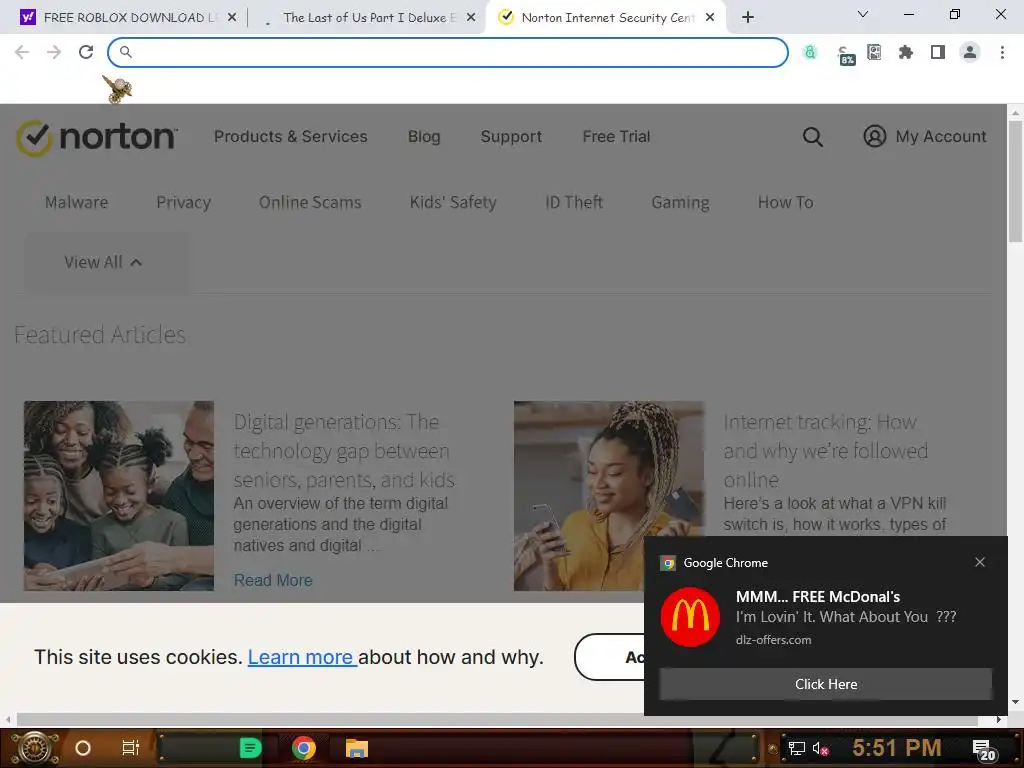Focus the Chrome address bar

[448, 52]
